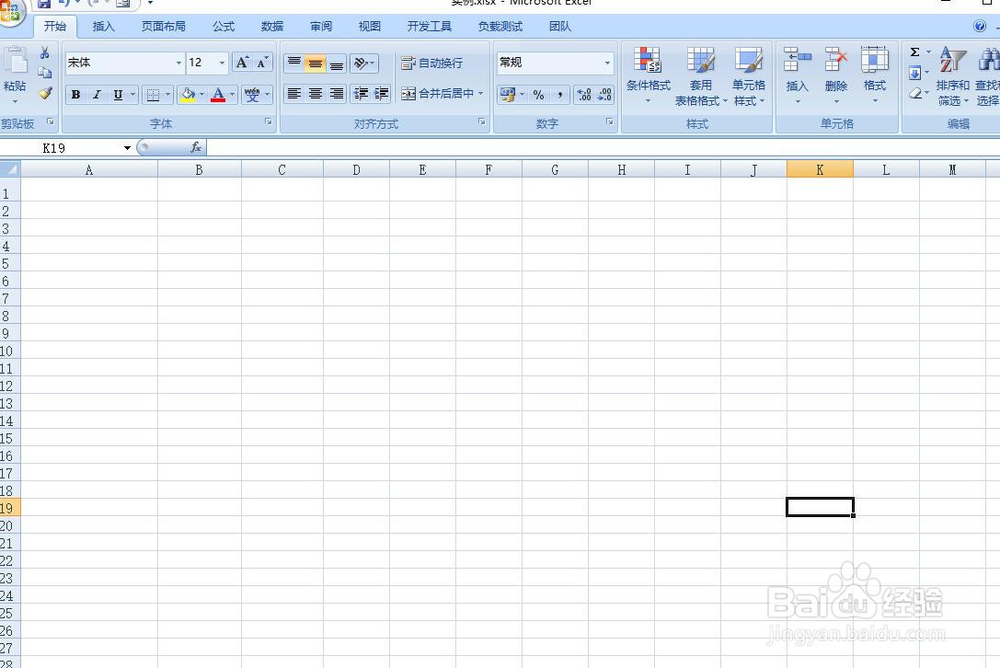Switch to 页面布局 tab

[163, 26]
